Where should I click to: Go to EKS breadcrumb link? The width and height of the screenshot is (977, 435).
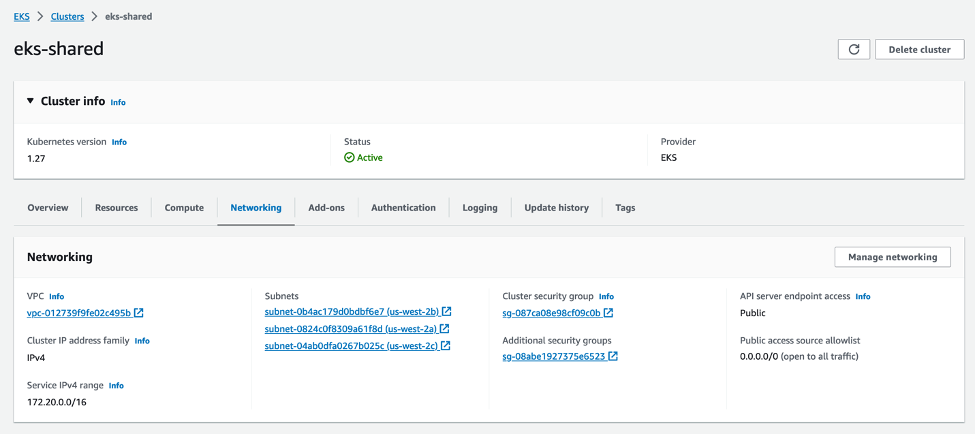[22, 17]
